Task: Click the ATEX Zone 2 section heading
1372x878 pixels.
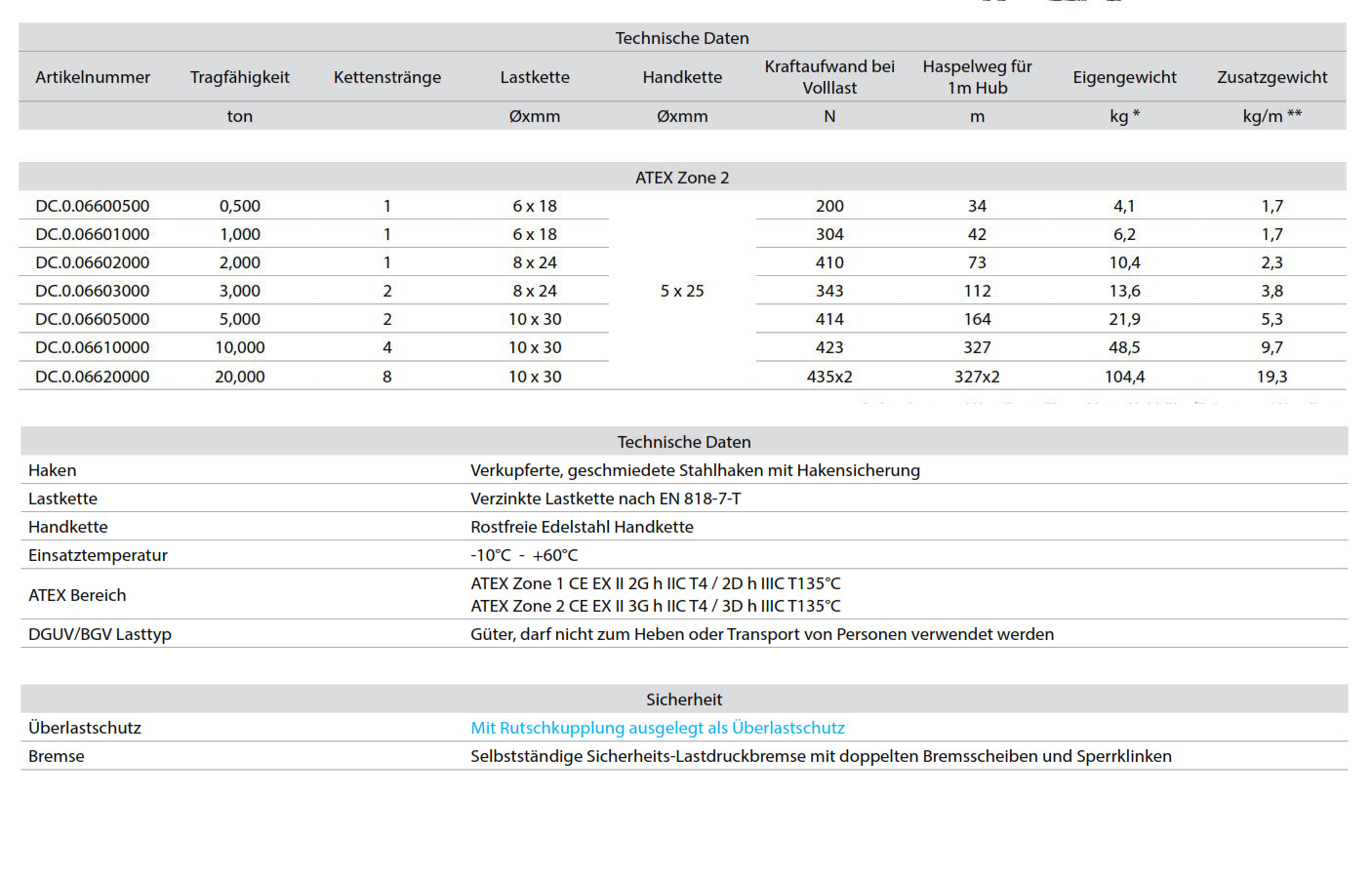Action: pos(682,178)
